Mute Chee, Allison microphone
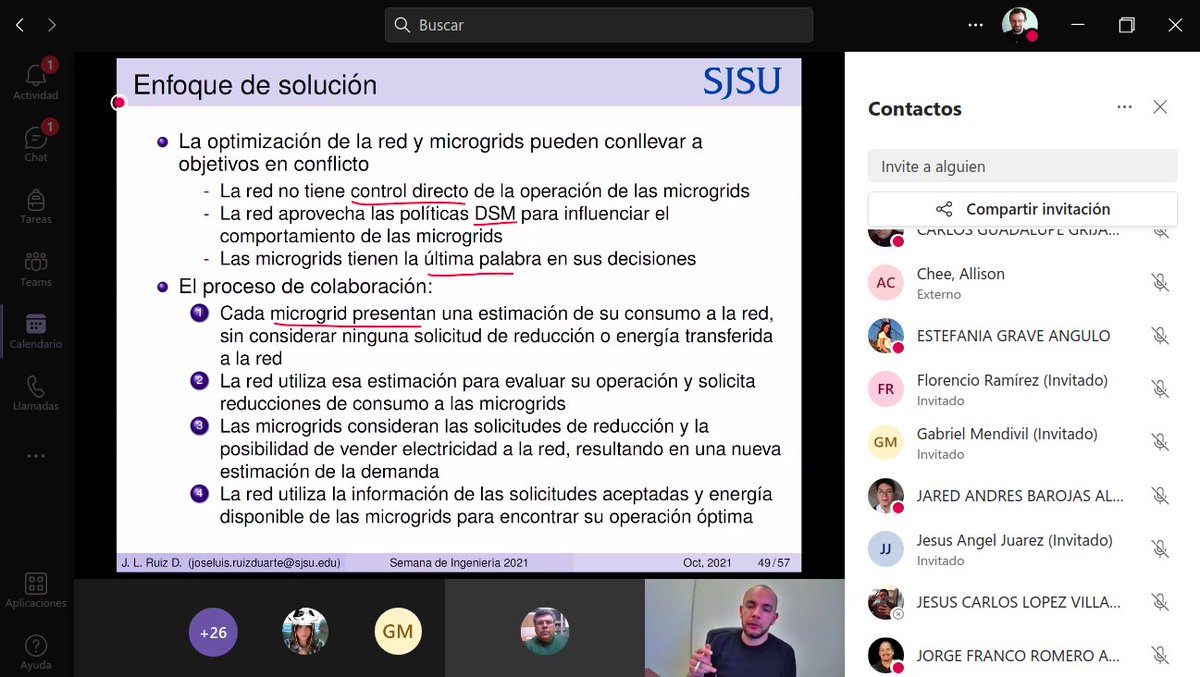Screen dimensions: 1200x677 [1160, 283]
